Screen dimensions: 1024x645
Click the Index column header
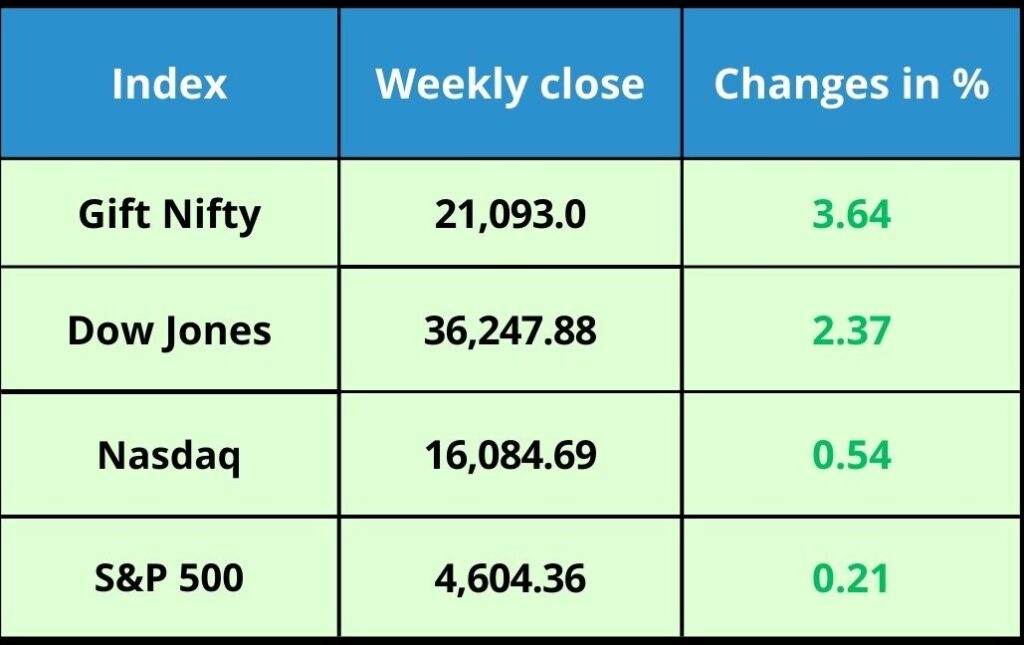point(169,84)
